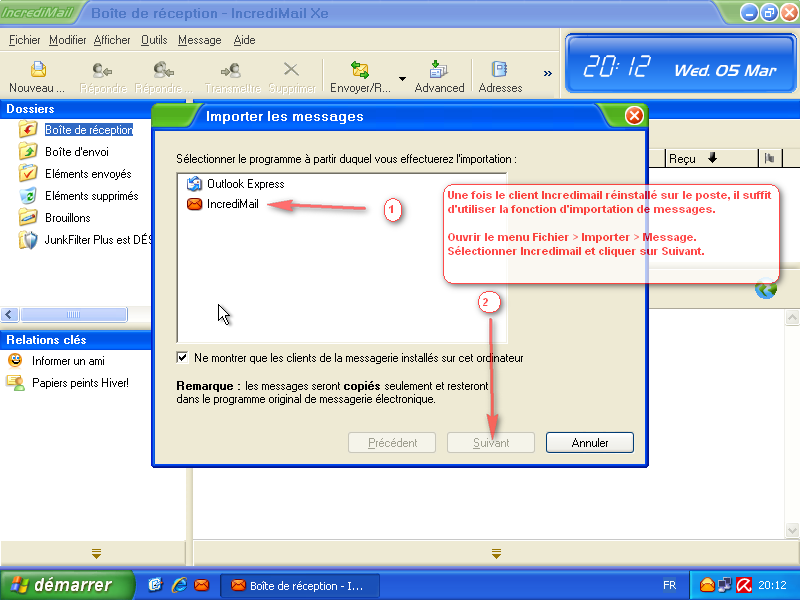Open the Advanced toolbar icon

(439, 69)
